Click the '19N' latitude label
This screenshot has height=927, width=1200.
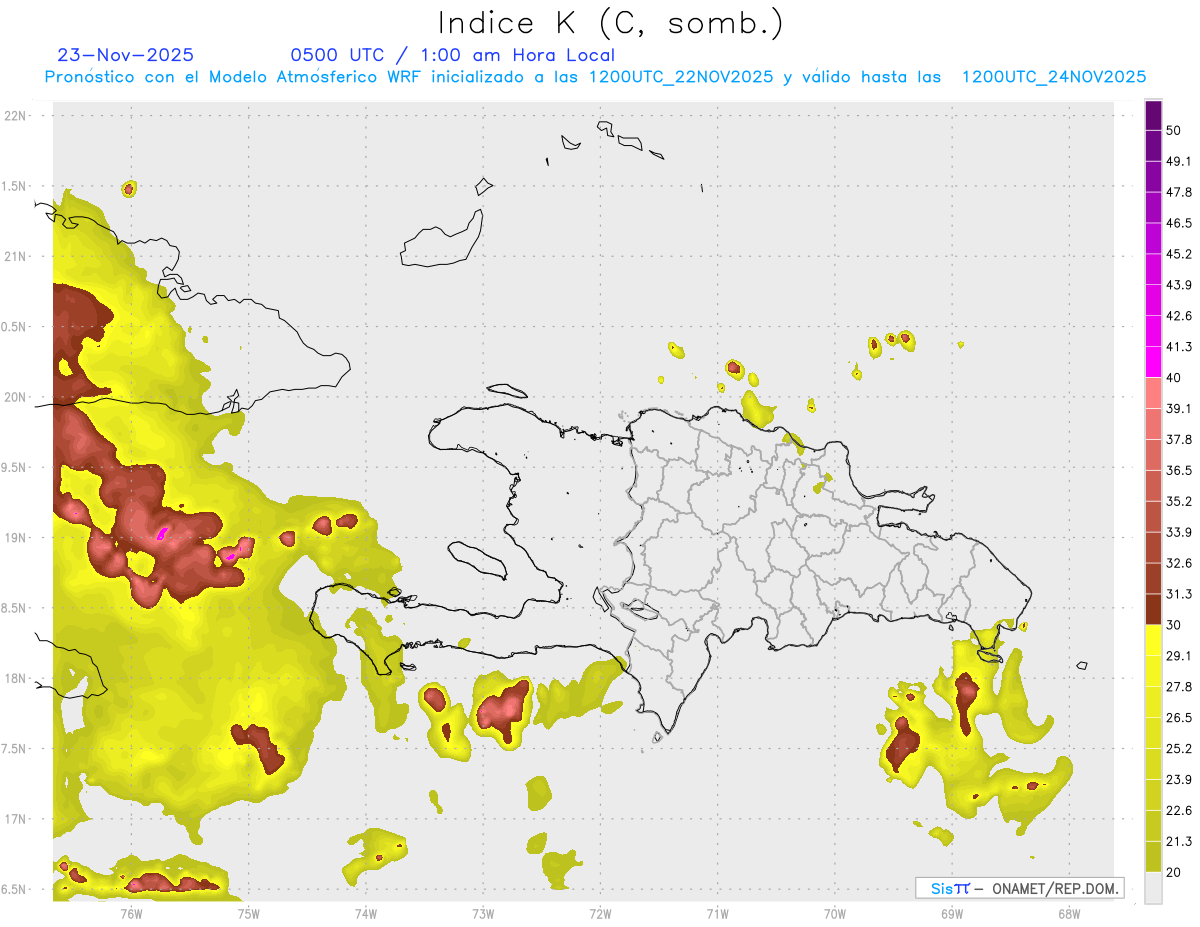click(15, 537)
